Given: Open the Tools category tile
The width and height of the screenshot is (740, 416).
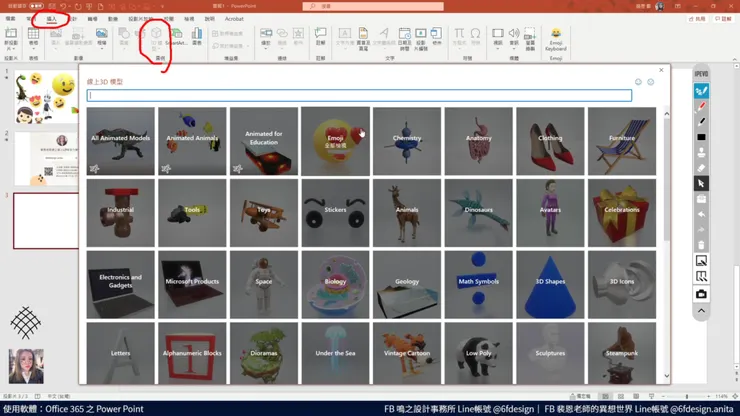Looking at the screenshot, I should [192, 213].
